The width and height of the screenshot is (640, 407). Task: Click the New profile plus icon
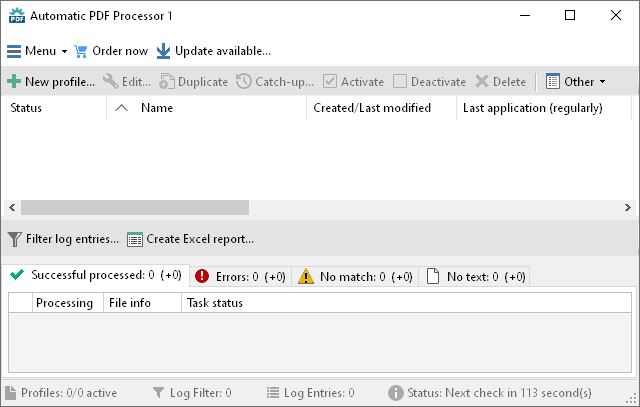[14, 82]
